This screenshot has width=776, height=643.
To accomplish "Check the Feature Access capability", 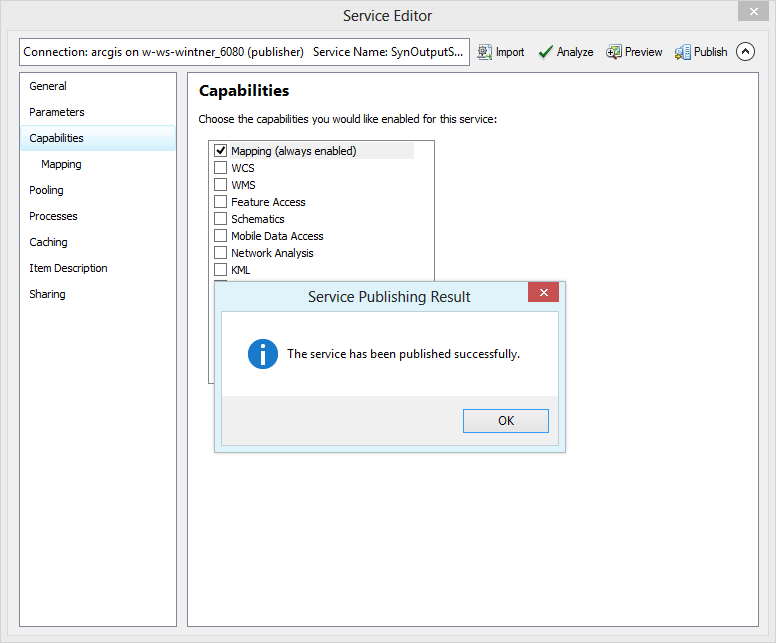I will pyautogui.click(x=220, y=201).
